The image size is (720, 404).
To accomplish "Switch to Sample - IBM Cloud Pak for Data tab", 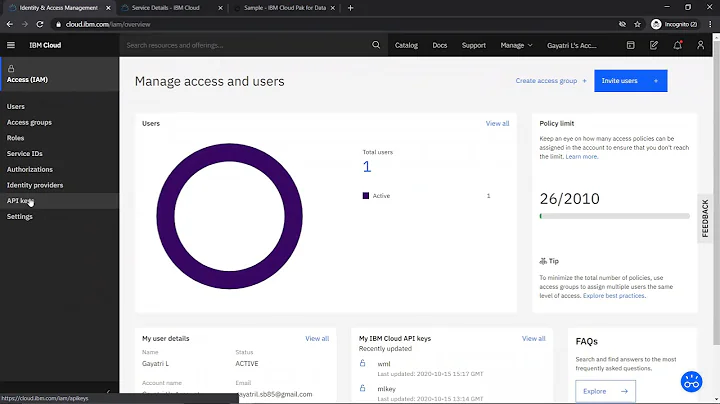I will [285, 8].
